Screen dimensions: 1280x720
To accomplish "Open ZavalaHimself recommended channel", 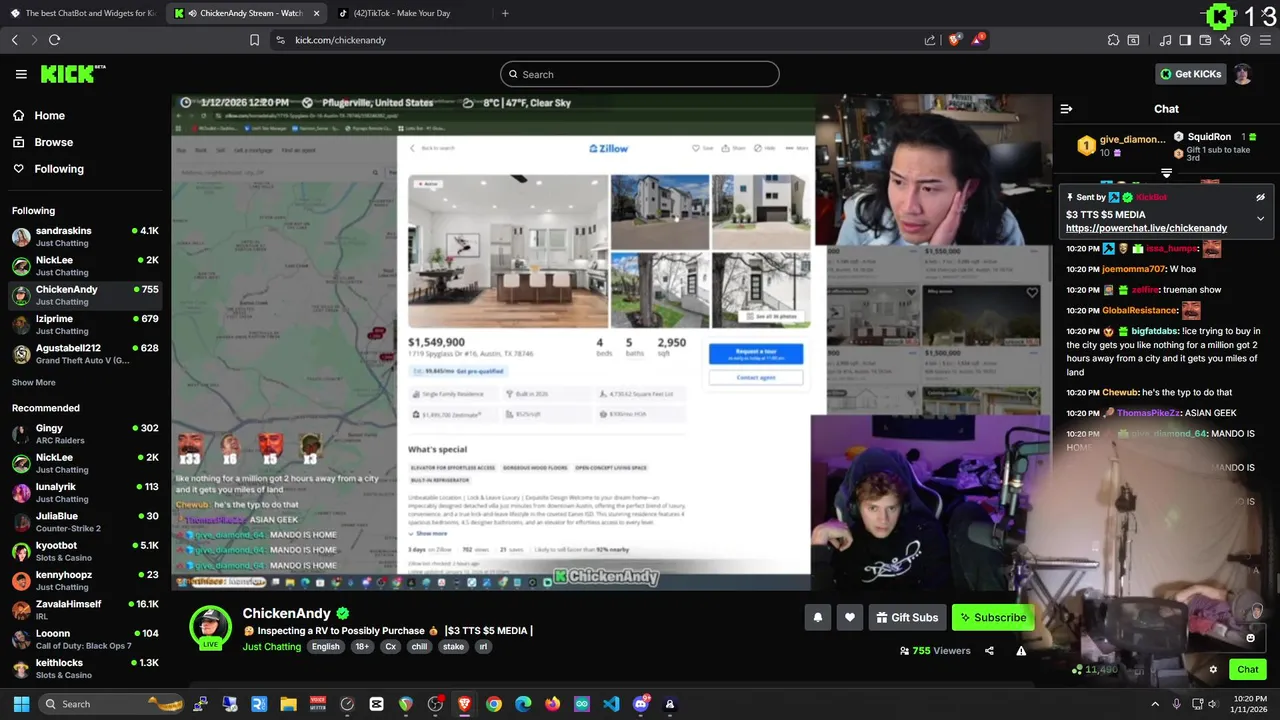I will tap(85, 610).
